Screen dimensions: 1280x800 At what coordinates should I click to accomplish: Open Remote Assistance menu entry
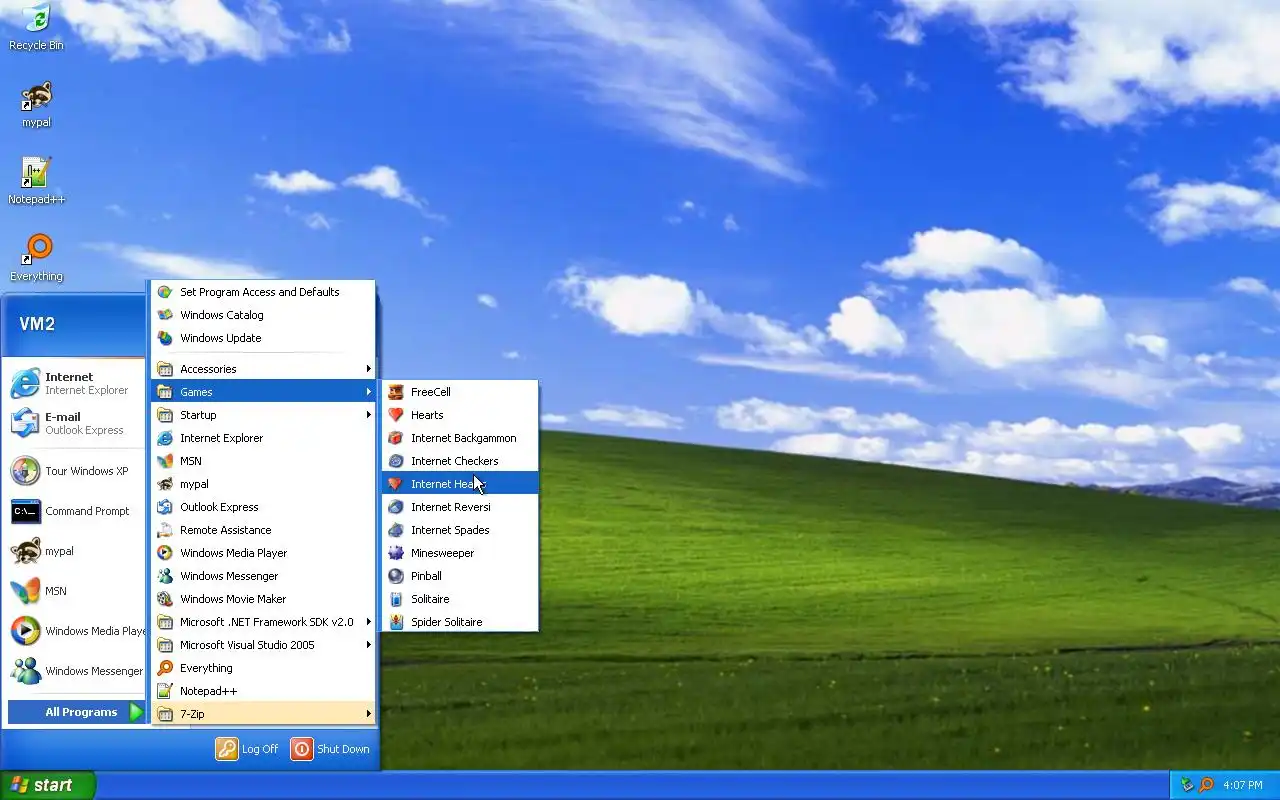click(x=264, y=530)
